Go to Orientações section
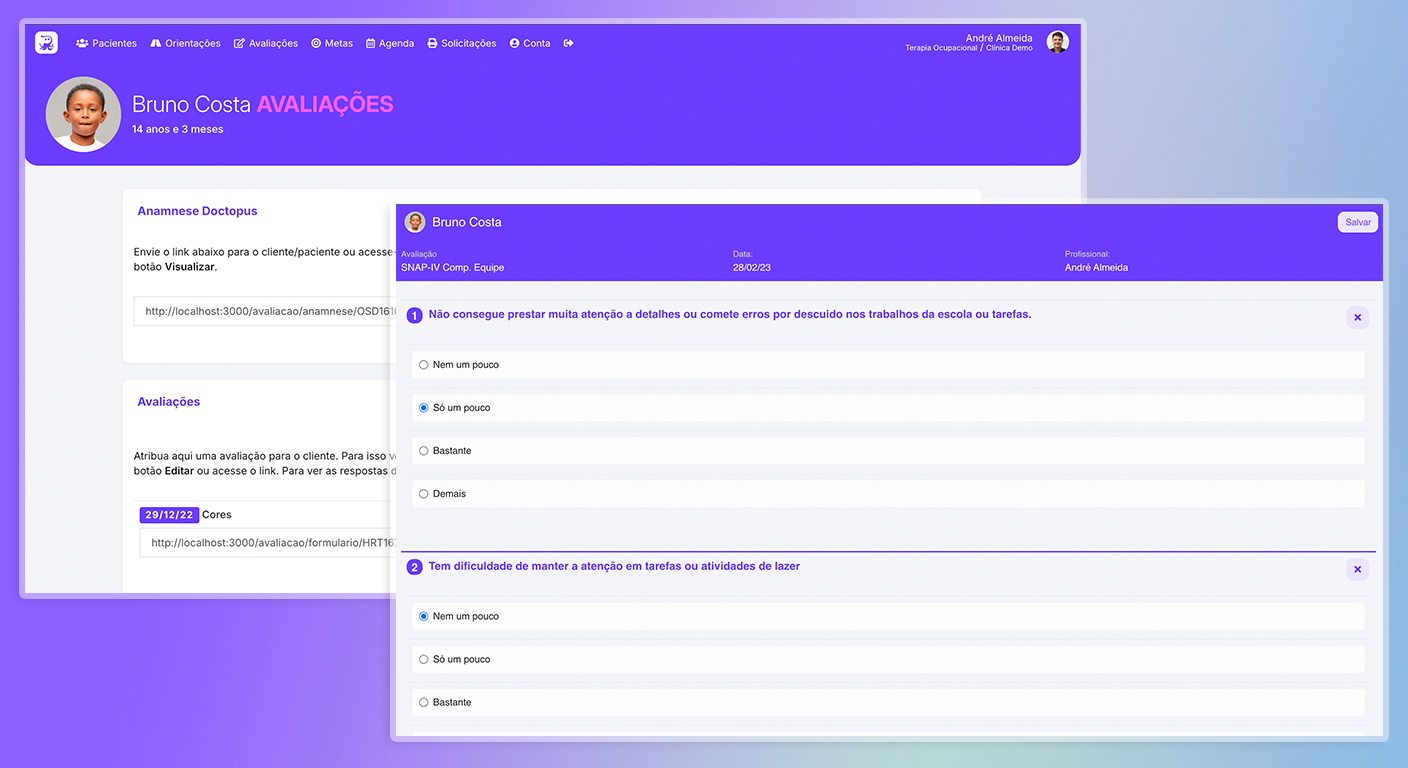This screenshot has height=768, width=1408. 185,43
